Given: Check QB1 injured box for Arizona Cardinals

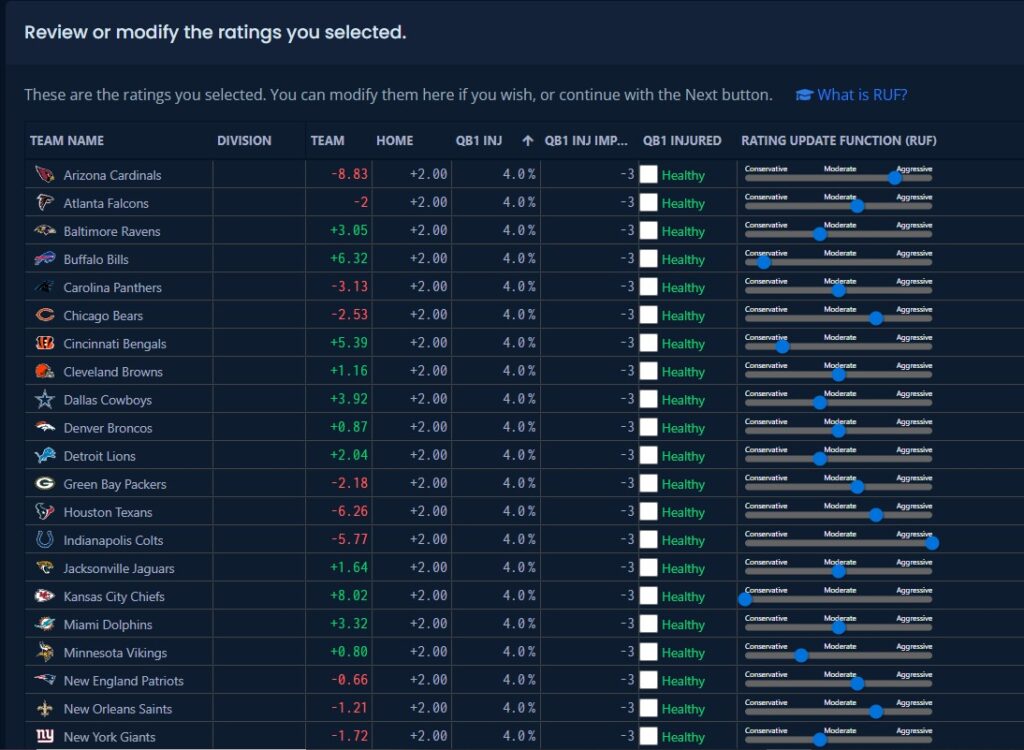Looking at the screenshot, I should point(648,174).
